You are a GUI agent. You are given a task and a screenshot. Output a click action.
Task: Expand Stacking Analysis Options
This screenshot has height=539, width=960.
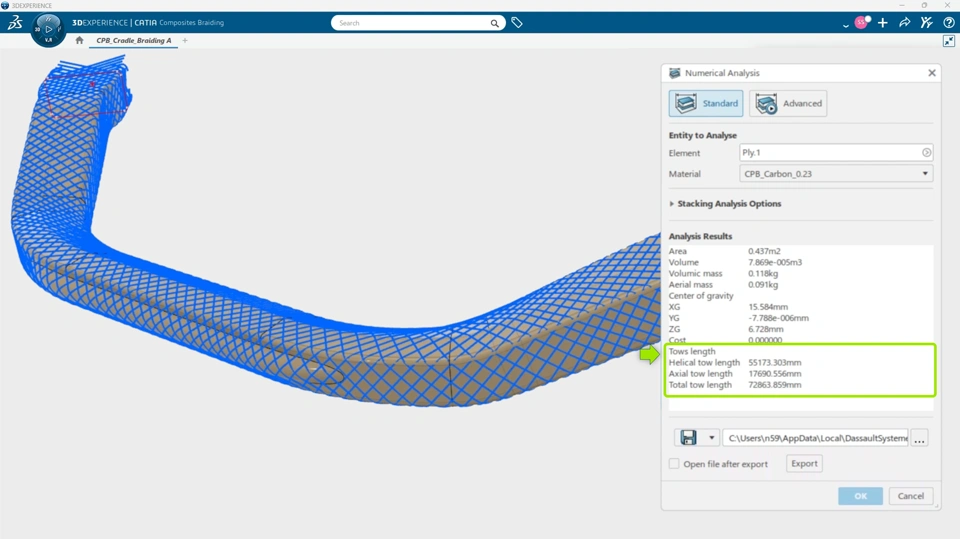pyautogui.click(x=725, y=204)
